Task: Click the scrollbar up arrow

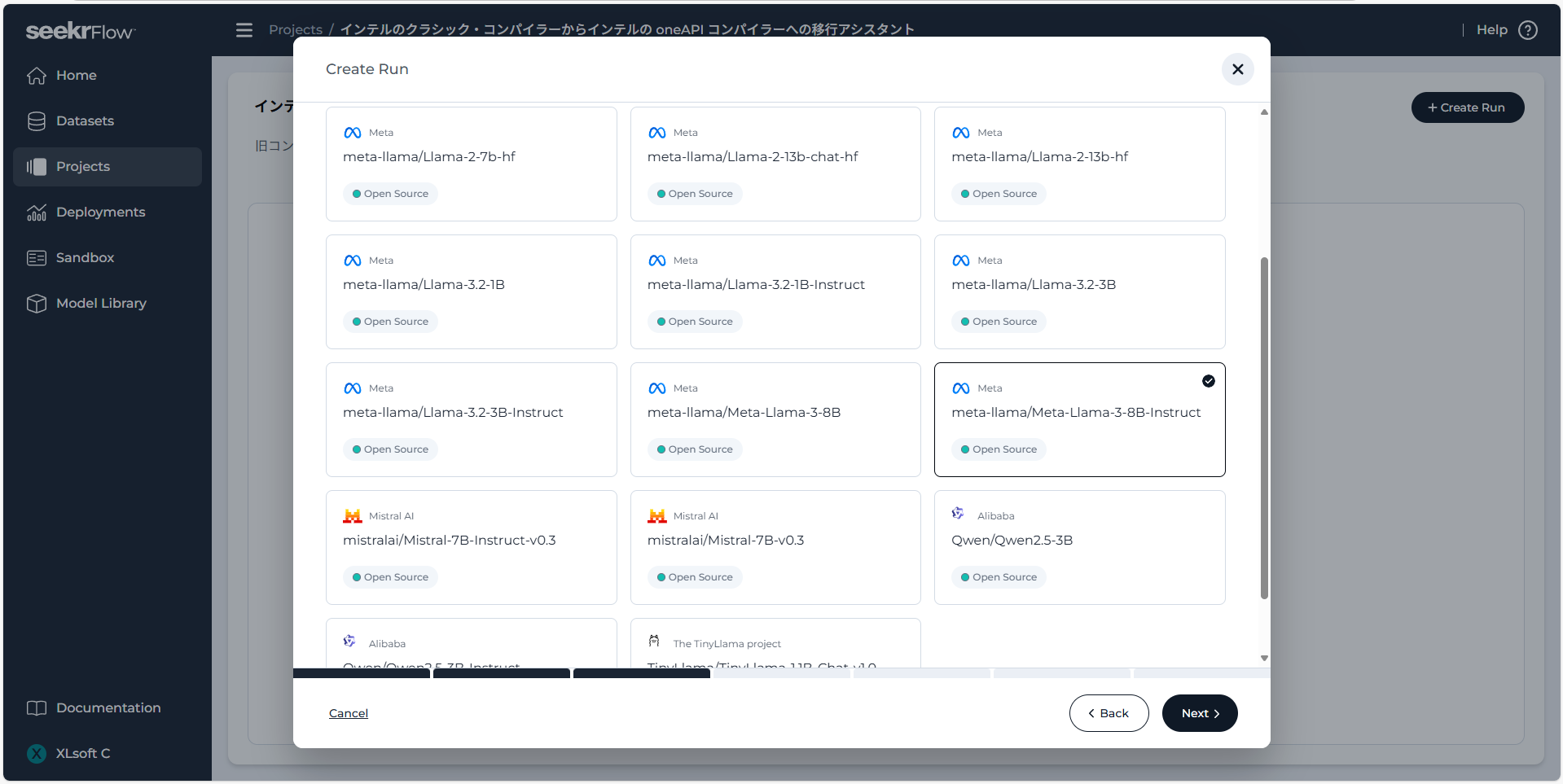Action: 1264,112
